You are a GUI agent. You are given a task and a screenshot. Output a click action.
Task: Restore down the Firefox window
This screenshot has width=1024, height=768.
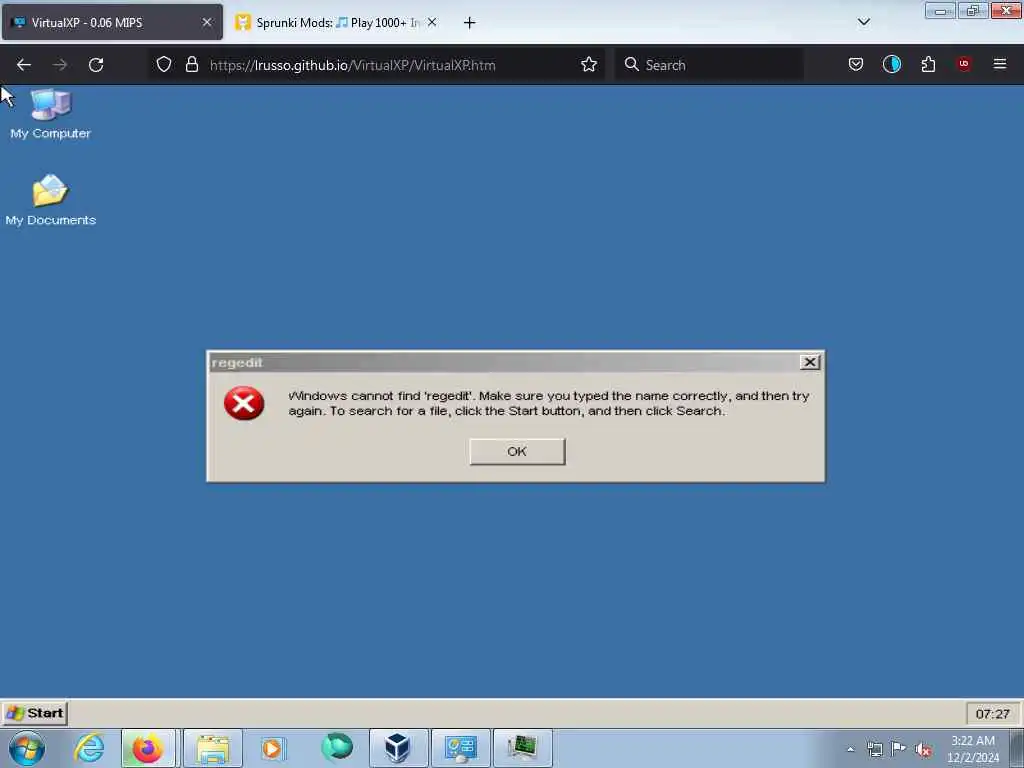click(x=972, y=10)
